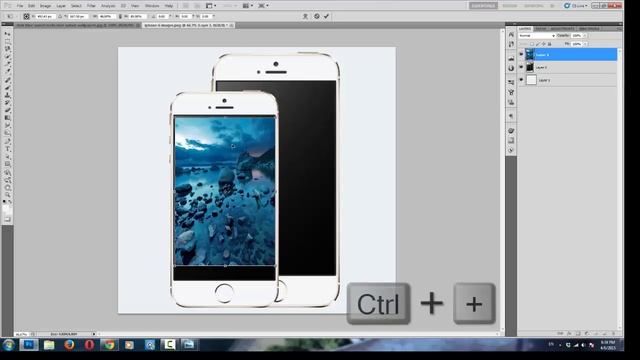Click the add layer style fx icon
This screenshot has width=640, height=360.
pyautogui.click(x=569, y=333)
